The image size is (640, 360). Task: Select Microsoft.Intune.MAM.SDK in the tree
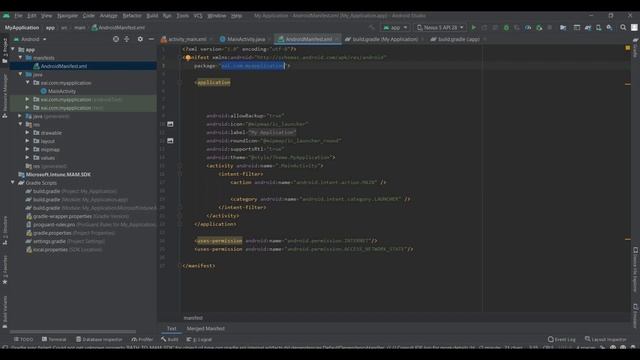[58, 174]
